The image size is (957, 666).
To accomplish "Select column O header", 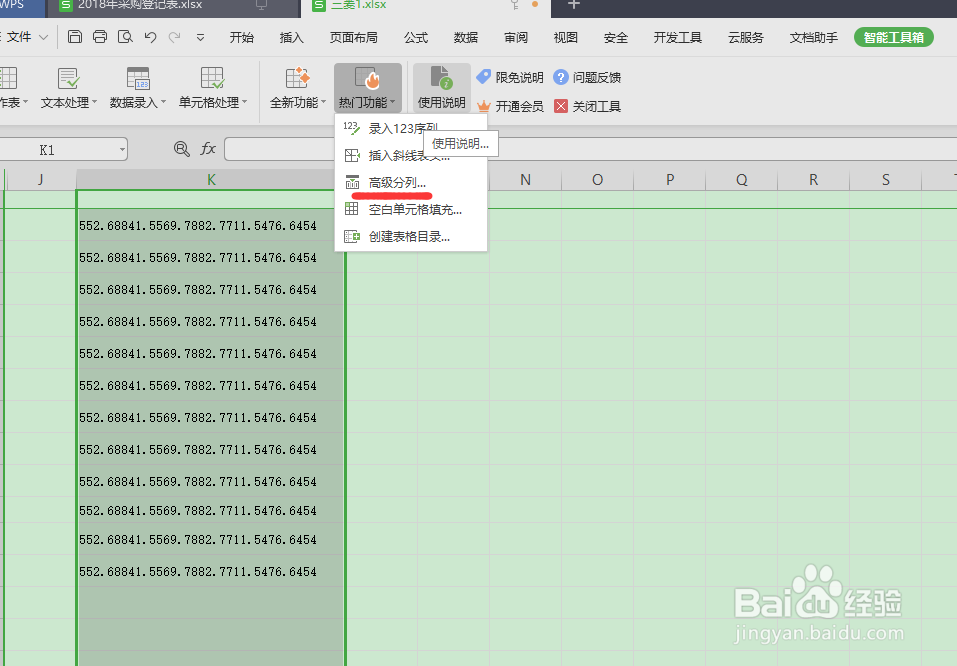I will (598, 179).
